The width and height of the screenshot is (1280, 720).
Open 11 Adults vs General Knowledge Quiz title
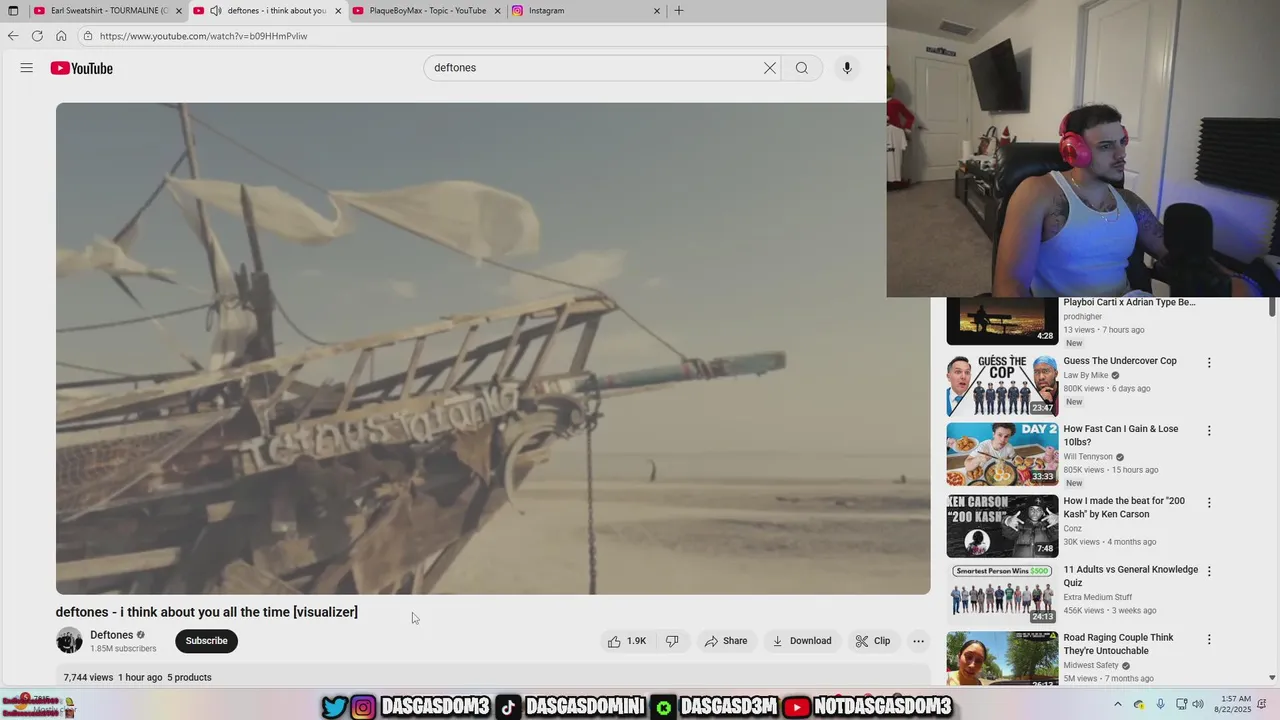[1130, 576]
